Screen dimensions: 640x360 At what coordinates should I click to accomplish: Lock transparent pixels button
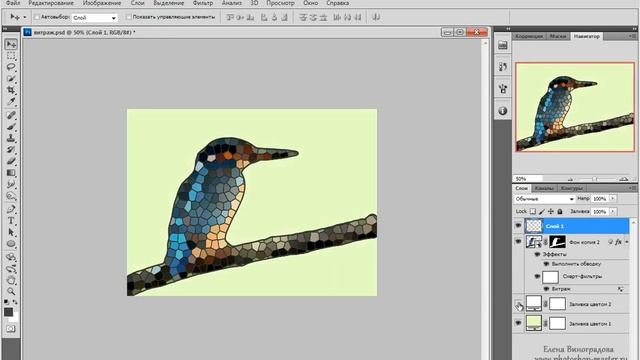(533, 211)
